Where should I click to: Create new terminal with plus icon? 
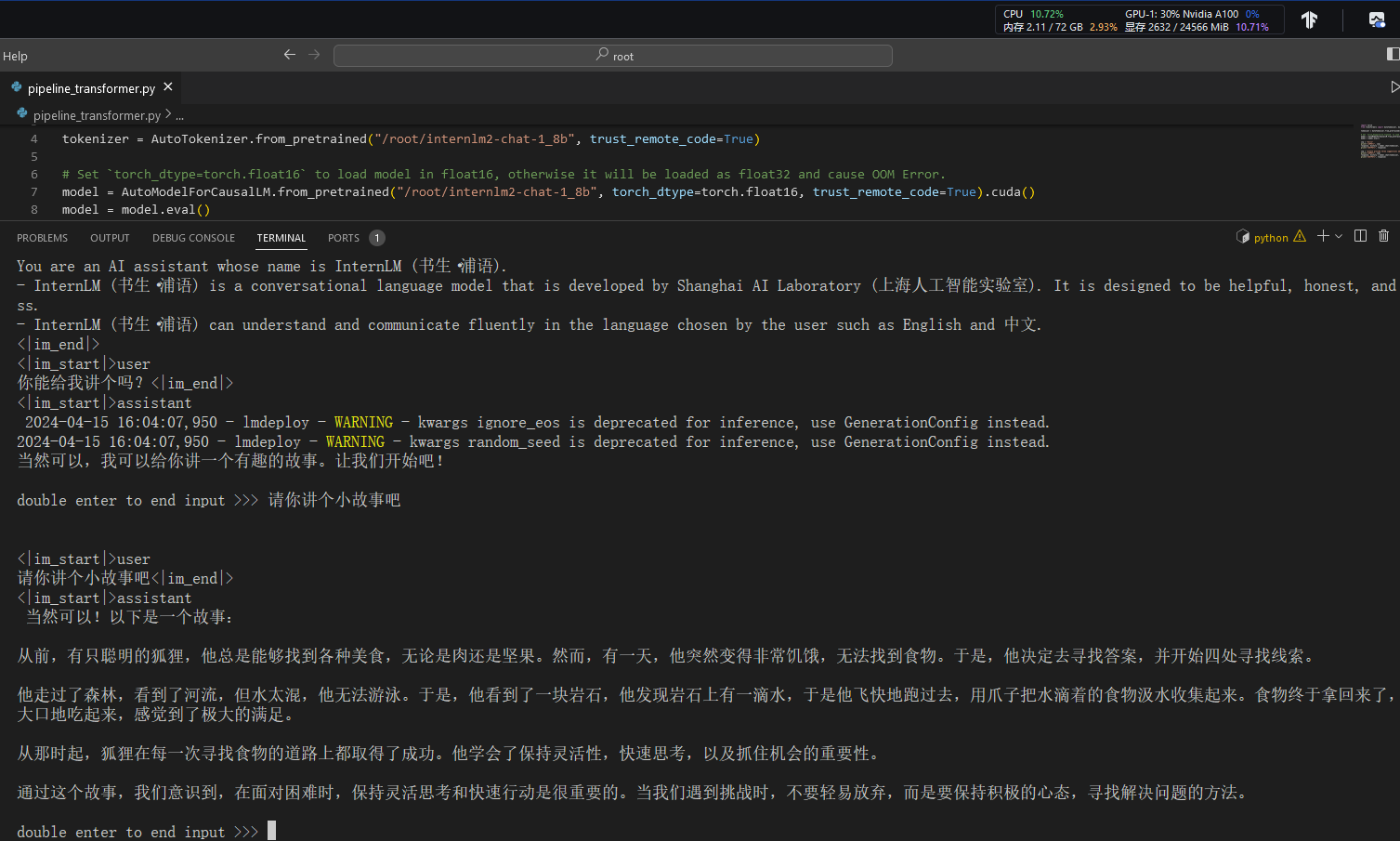1323,236
